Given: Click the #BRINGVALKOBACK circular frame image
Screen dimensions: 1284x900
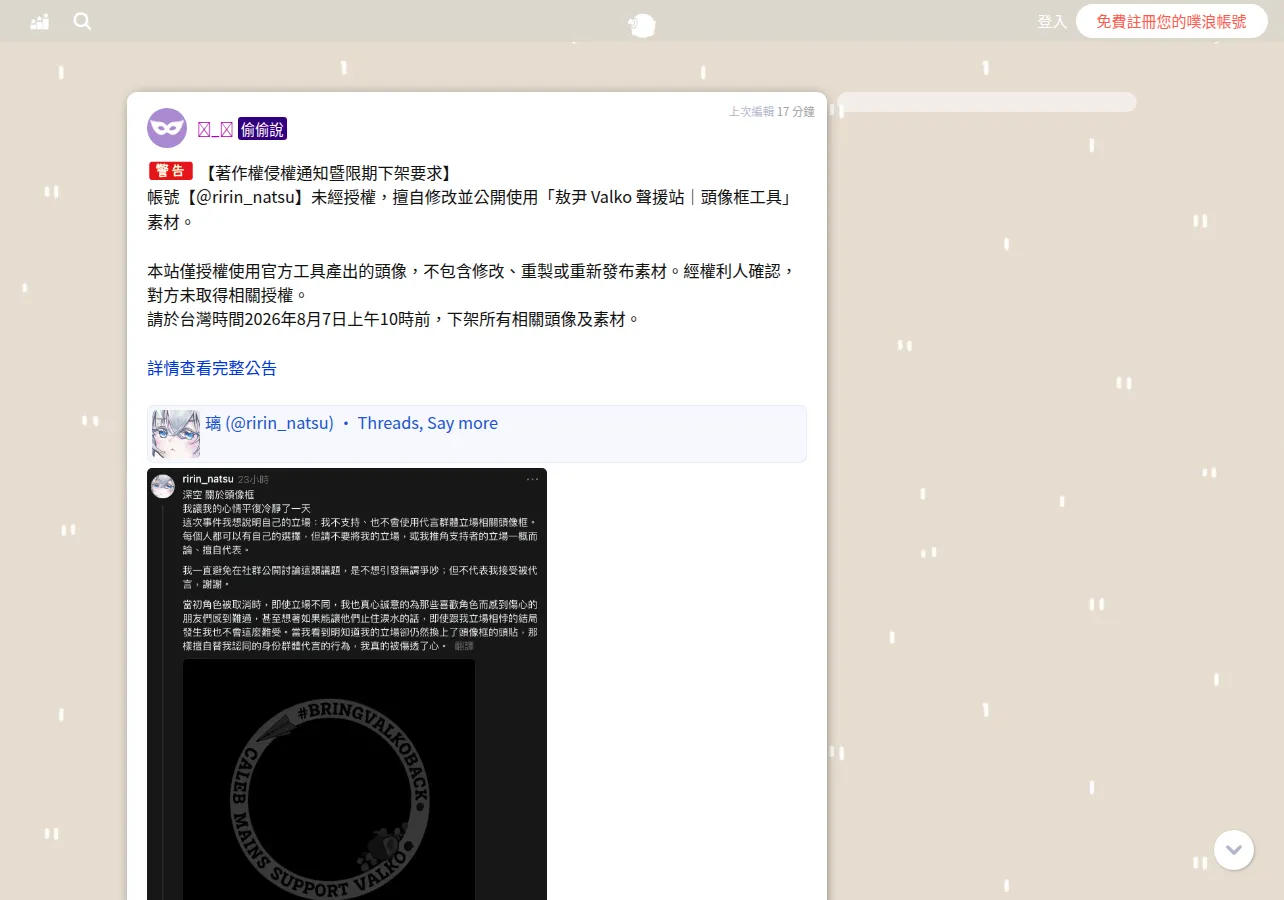Looking at the screenshot, I should pyautogui.click(x=329, y=780).
